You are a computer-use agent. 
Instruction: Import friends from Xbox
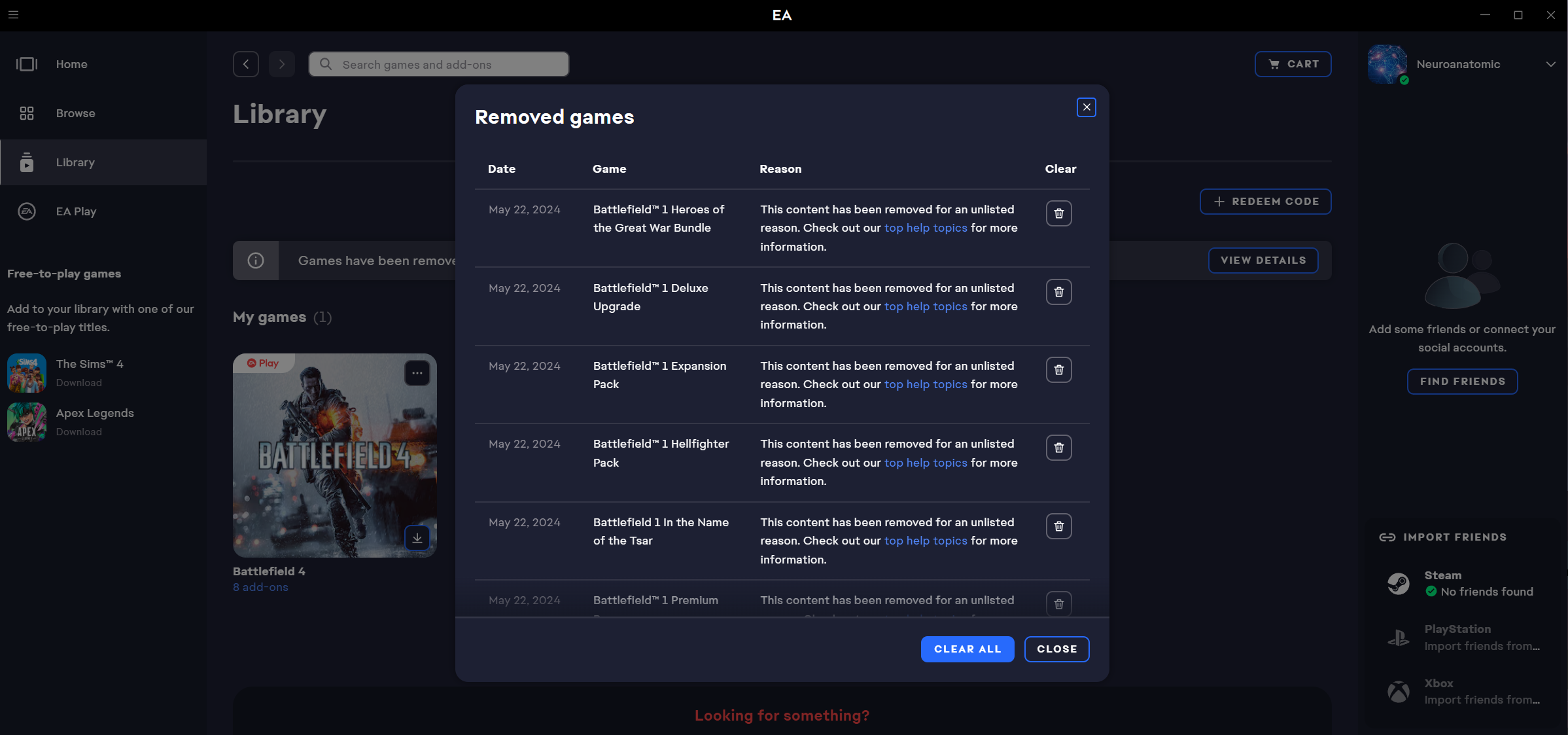tap(1462, 691)
